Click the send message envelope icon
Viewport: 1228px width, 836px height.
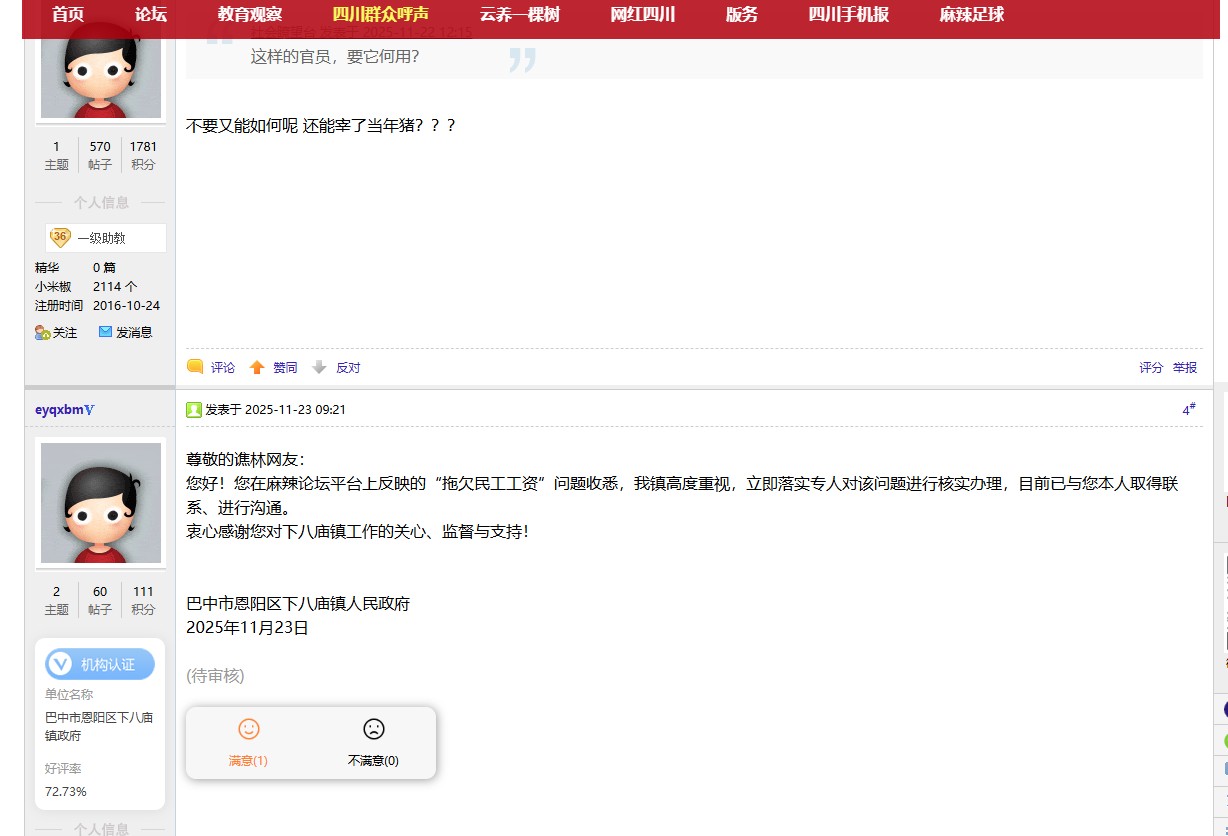[105, 332]
